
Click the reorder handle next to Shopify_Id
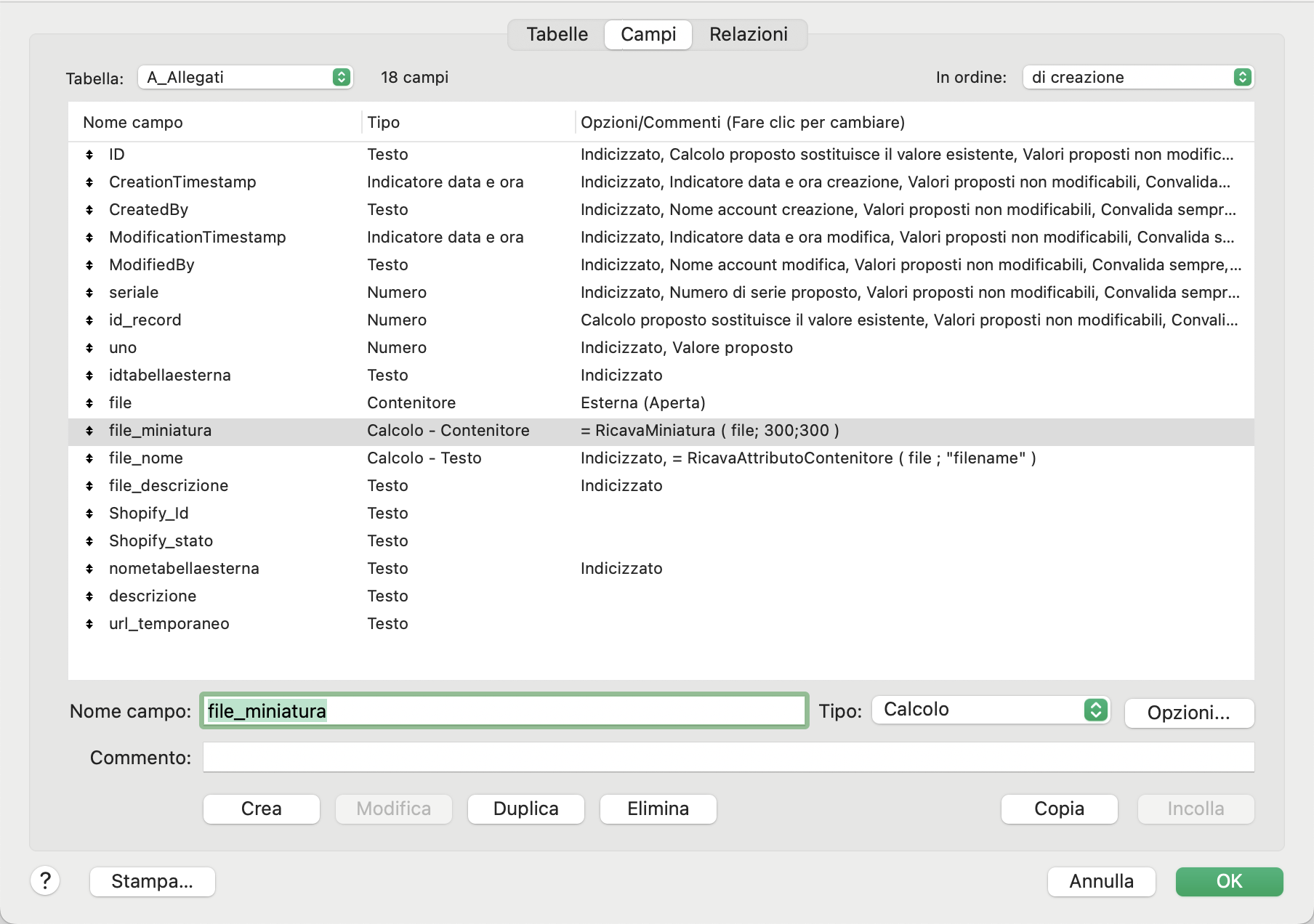pos(89,513)
